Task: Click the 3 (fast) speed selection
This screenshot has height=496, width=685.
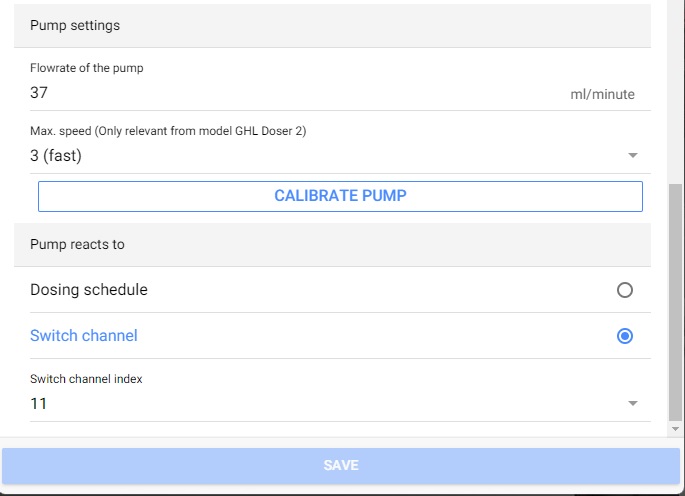Action: [x=56, y=155]
